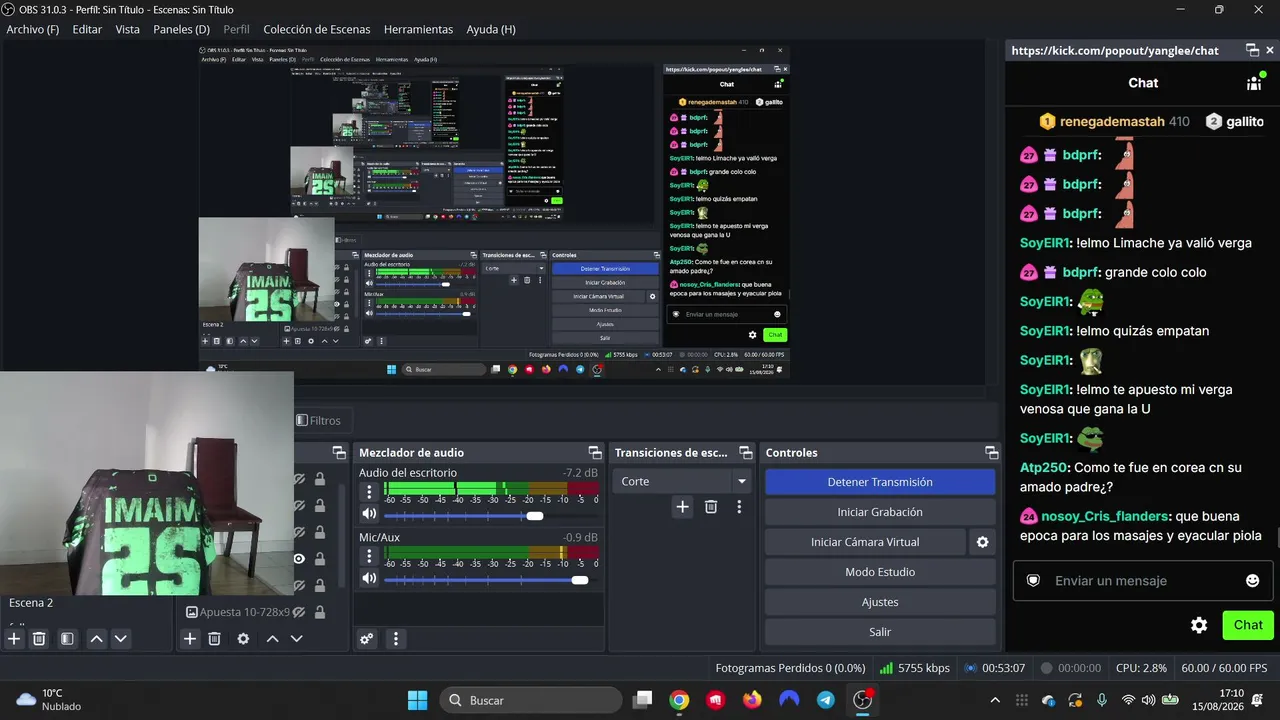1280x720 pixels.
Task: Mute the Audio del escritorio channel
Action: (x=369, y=514)
